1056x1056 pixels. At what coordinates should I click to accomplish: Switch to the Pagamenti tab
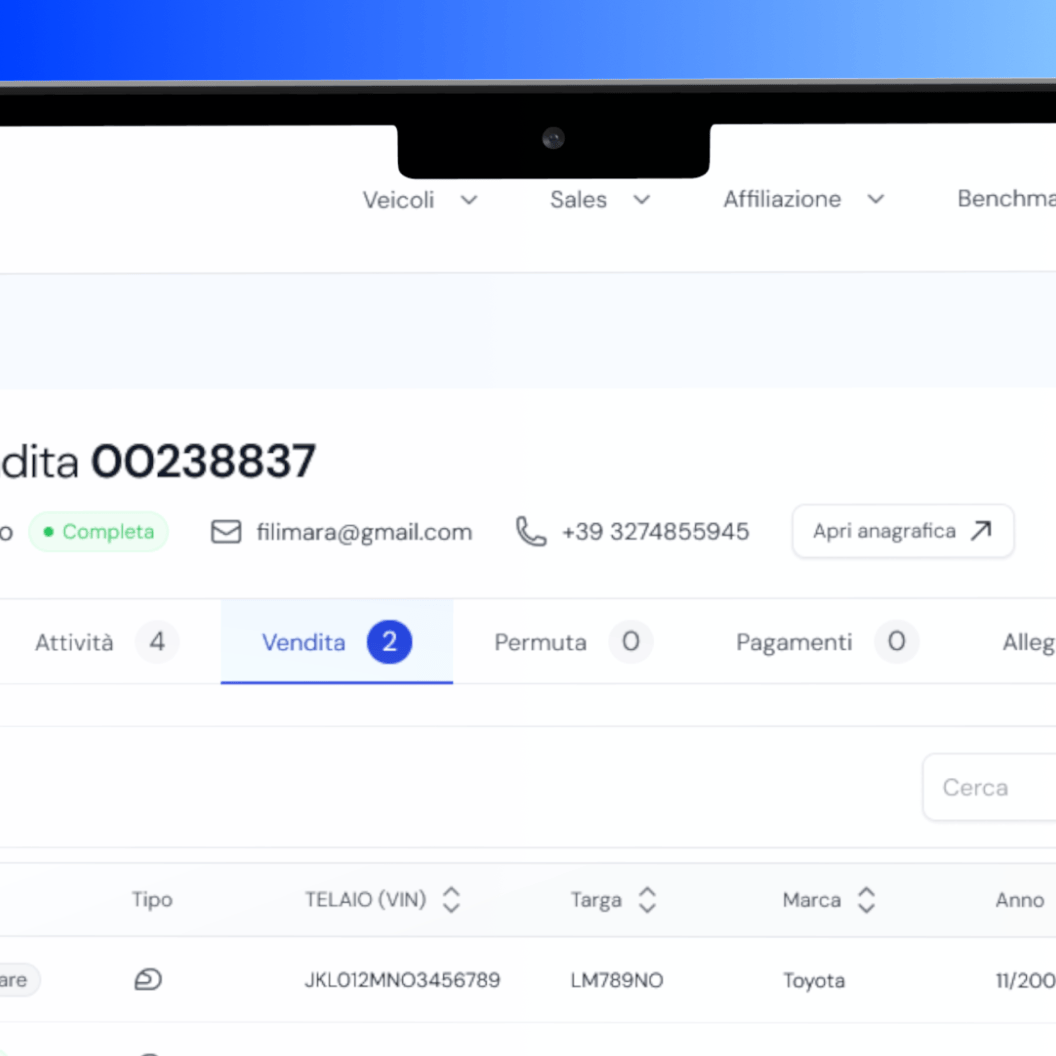(827, 642)
